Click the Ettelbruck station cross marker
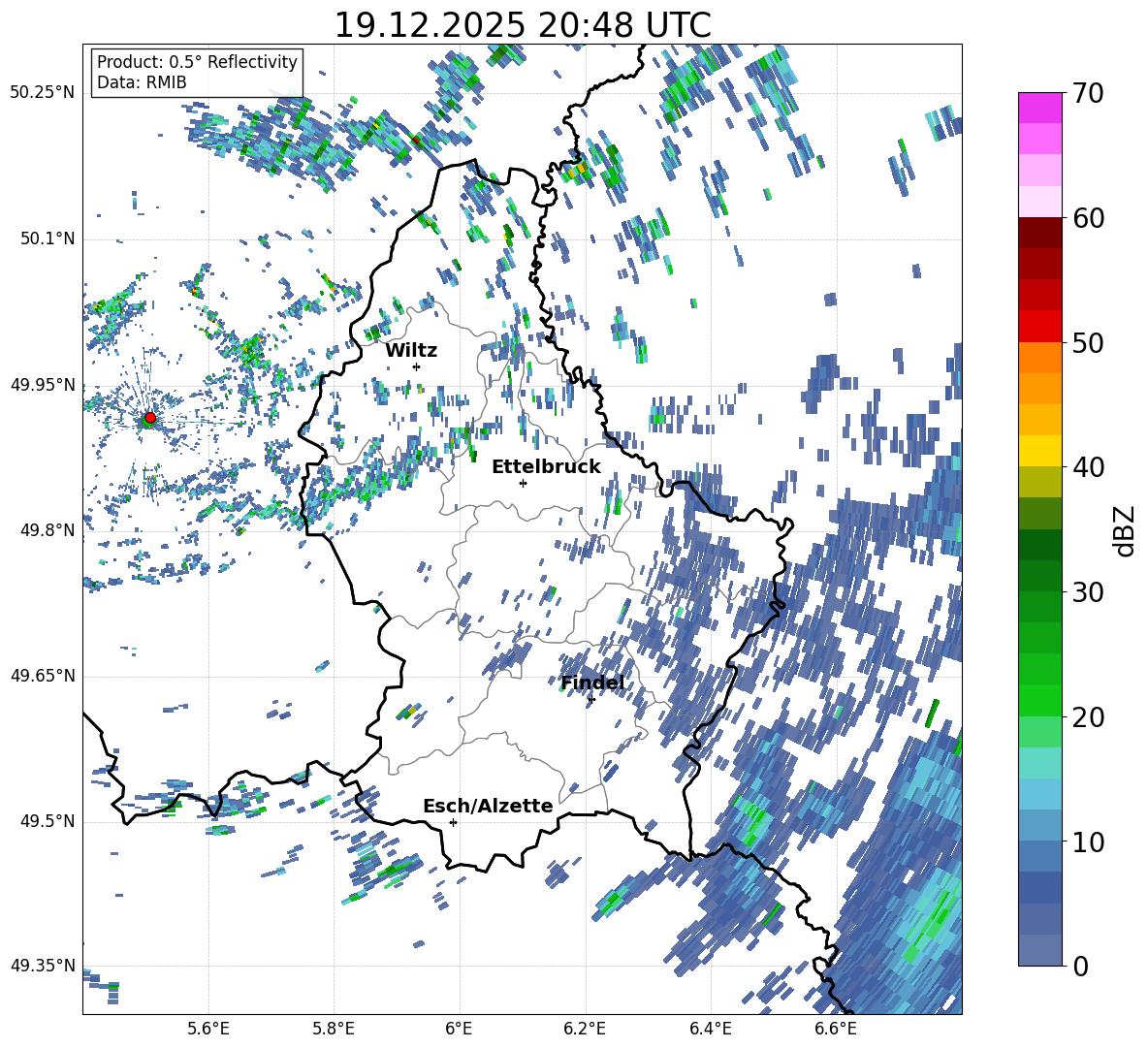 coord(523,483)
